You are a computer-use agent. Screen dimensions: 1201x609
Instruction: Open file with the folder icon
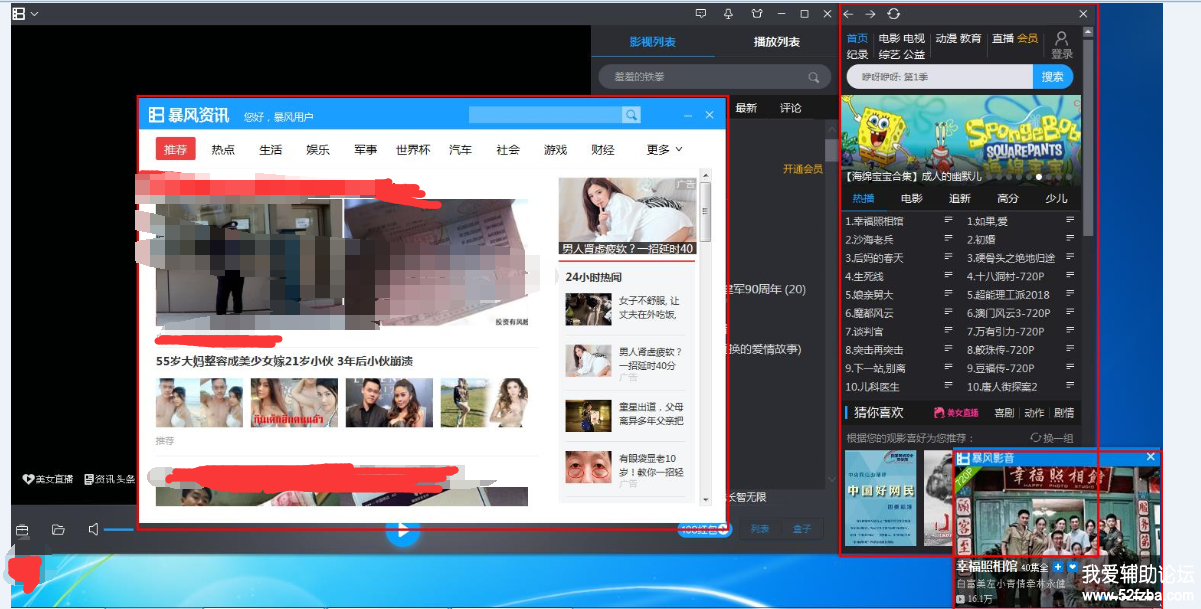tap(58, 529)
